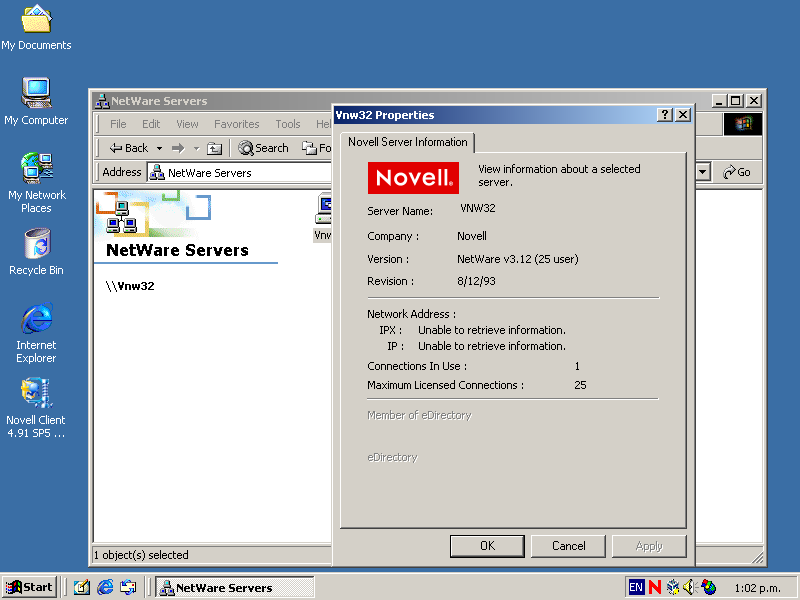Open the View menu in NetWare Servers
The image size is (800, 600).
click(x=187, y=124)
